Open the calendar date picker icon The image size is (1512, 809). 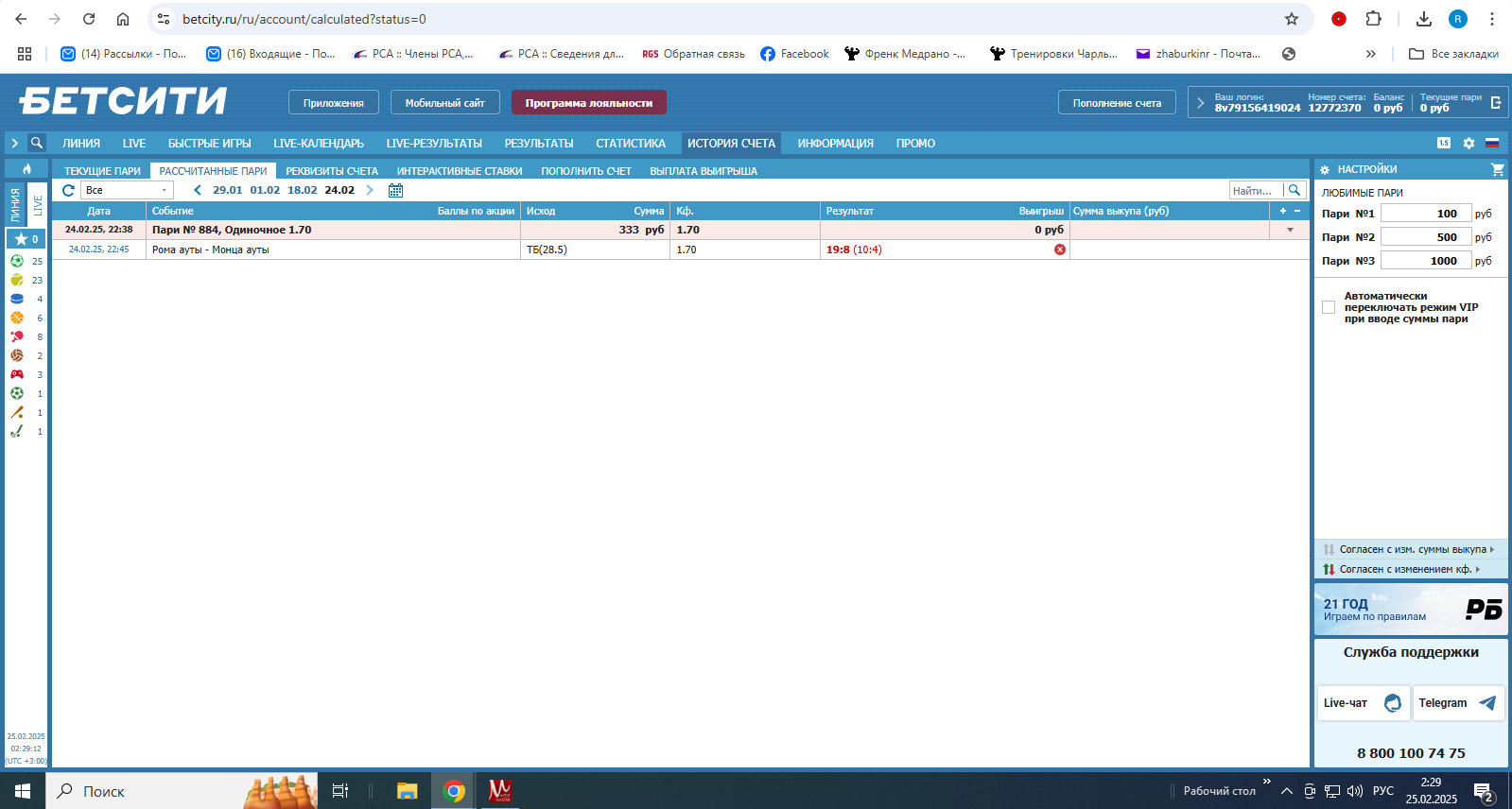[x=395, y=190]
